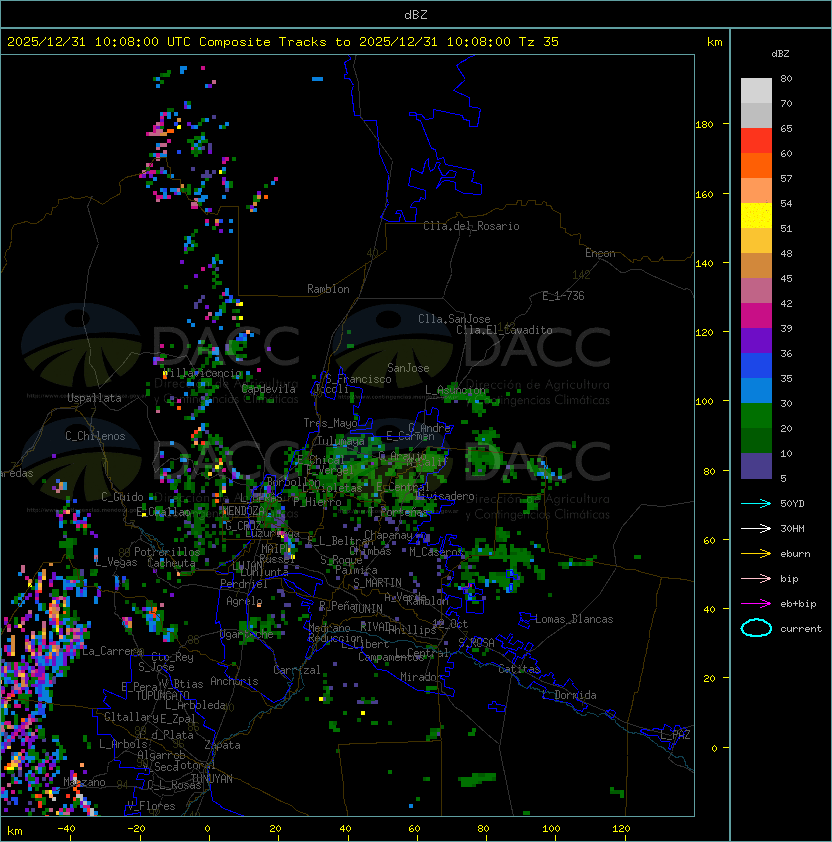832x842 pixels.
Task: Click the L_Dormida label on map
Action: [569, 695]
